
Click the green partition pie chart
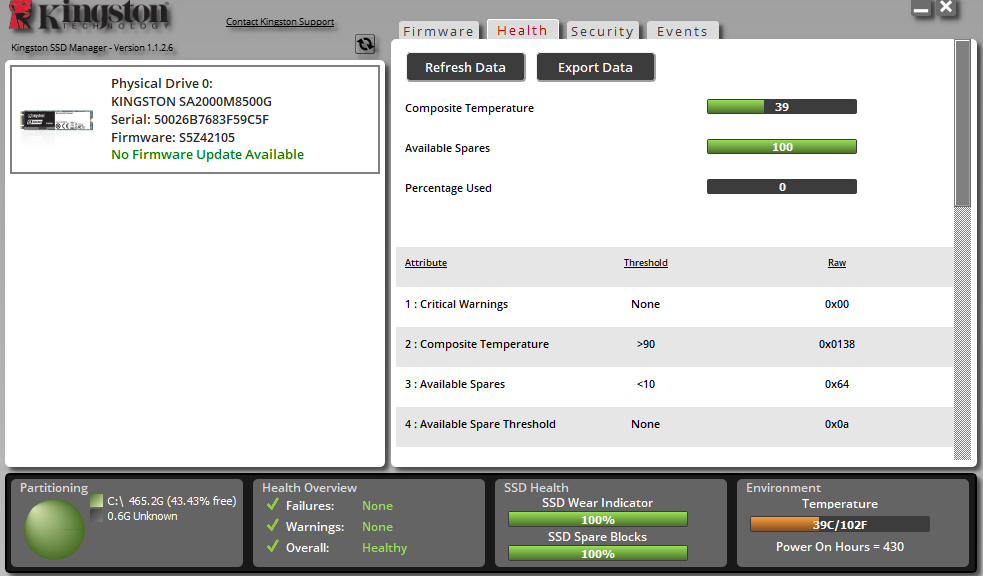point(55,530)
